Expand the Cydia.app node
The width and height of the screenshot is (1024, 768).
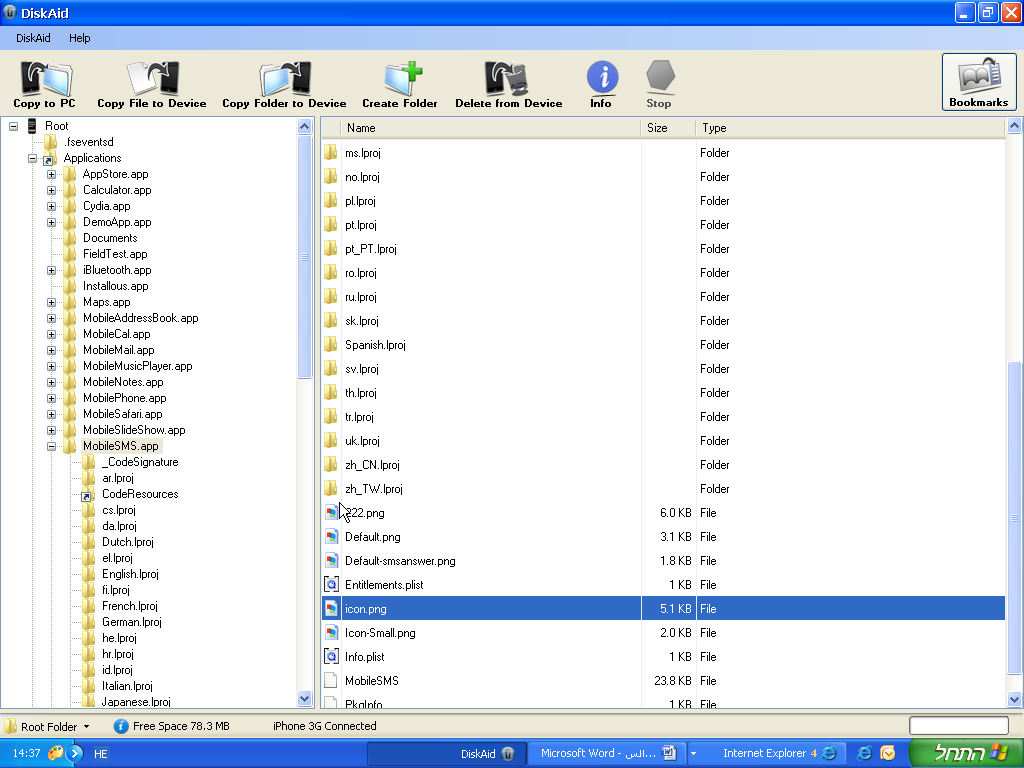coord(52,206)
